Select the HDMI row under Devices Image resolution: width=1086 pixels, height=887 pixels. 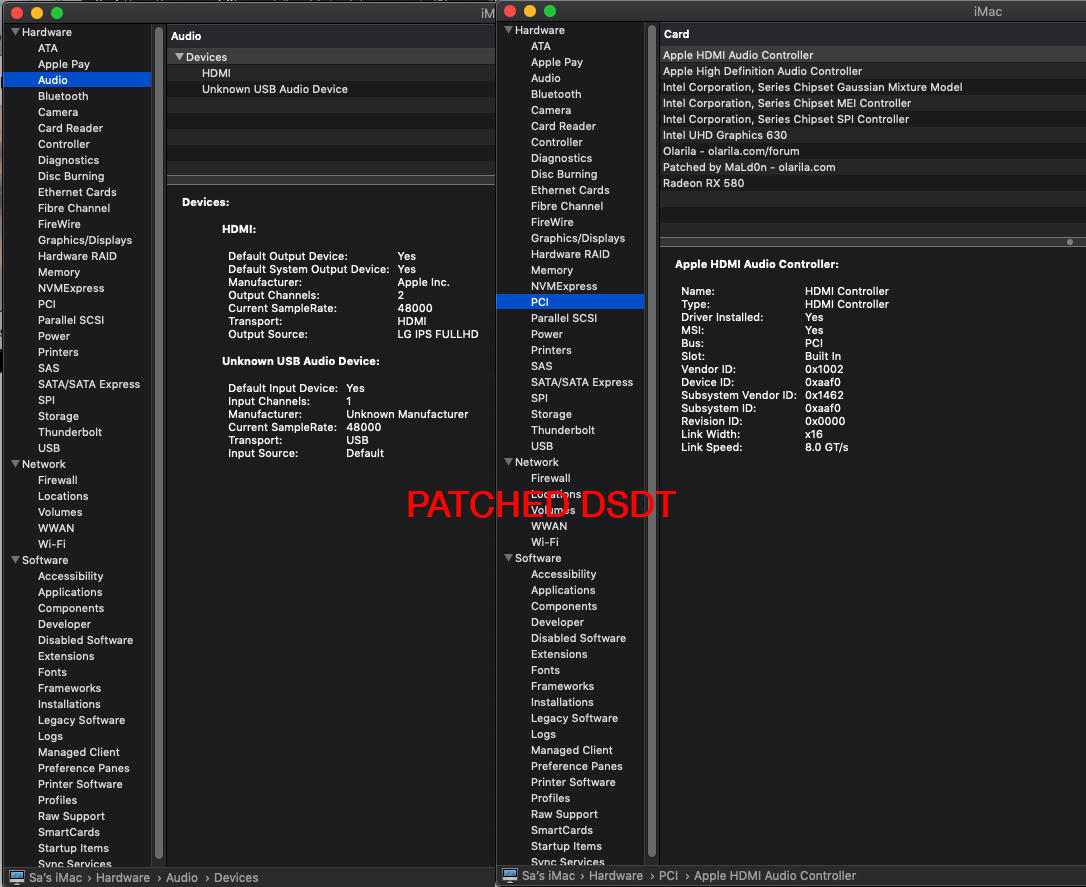(x=331, y=73)
